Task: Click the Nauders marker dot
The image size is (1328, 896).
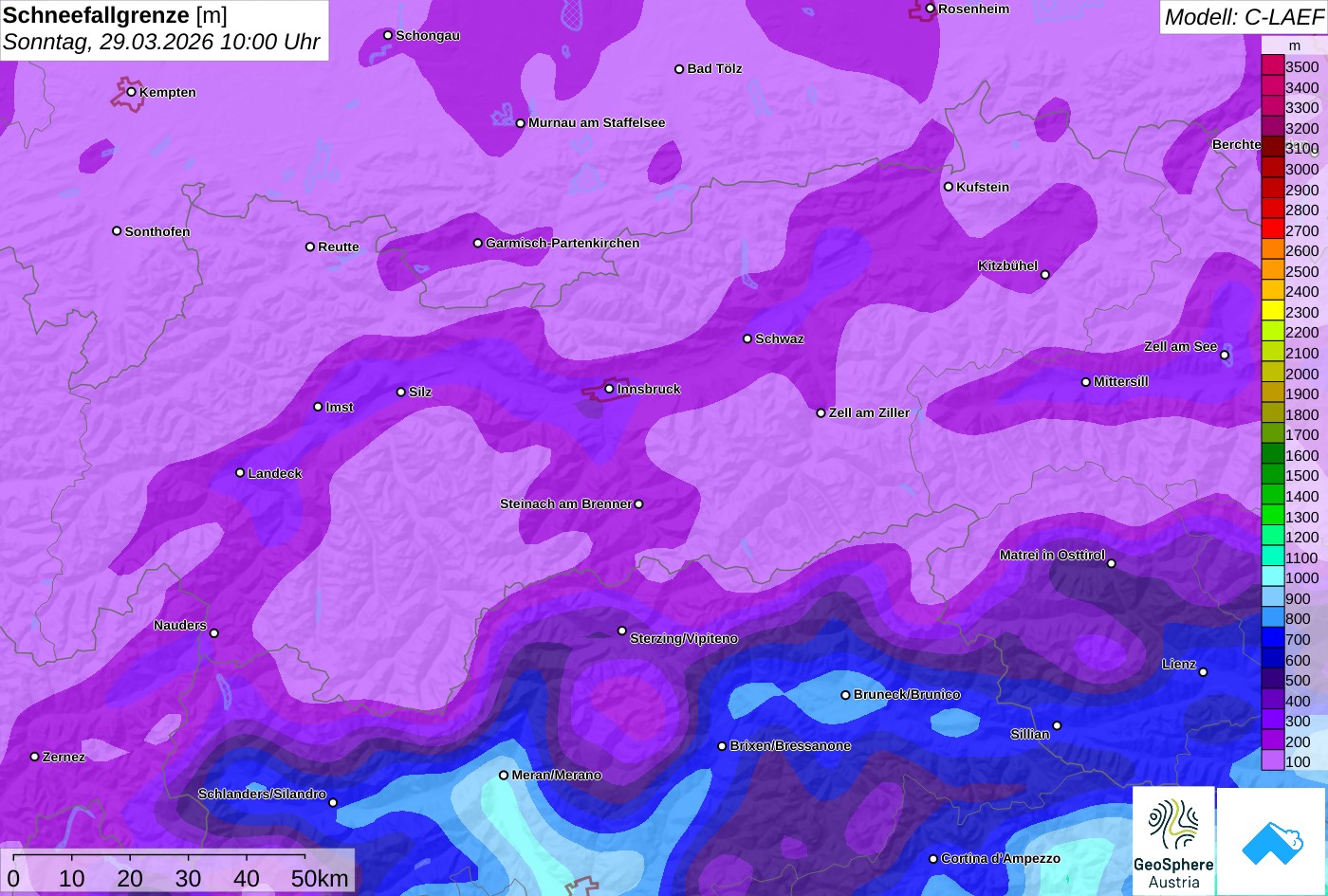Action: (214, 633)
